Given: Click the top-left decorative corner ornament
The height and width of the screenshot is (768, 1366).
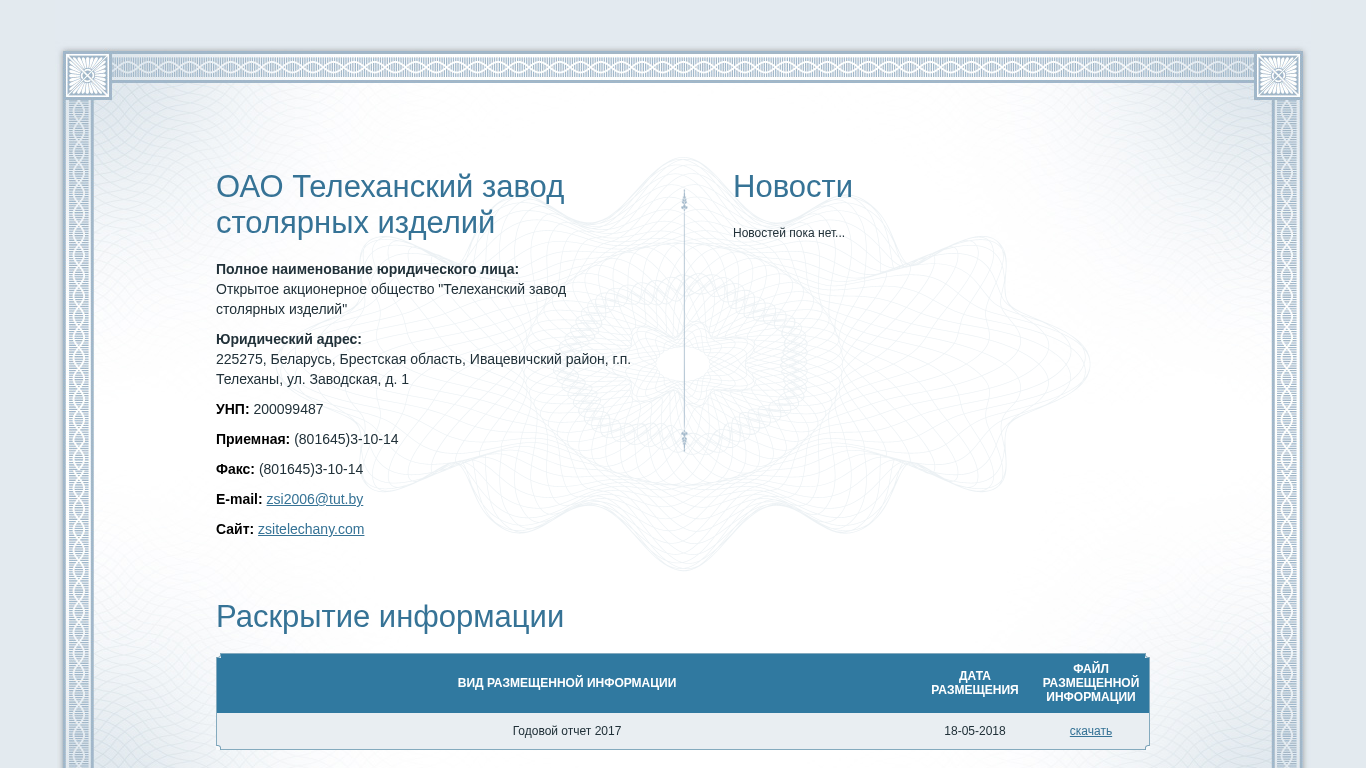Looking at the screenshot, I should point(87,76).
